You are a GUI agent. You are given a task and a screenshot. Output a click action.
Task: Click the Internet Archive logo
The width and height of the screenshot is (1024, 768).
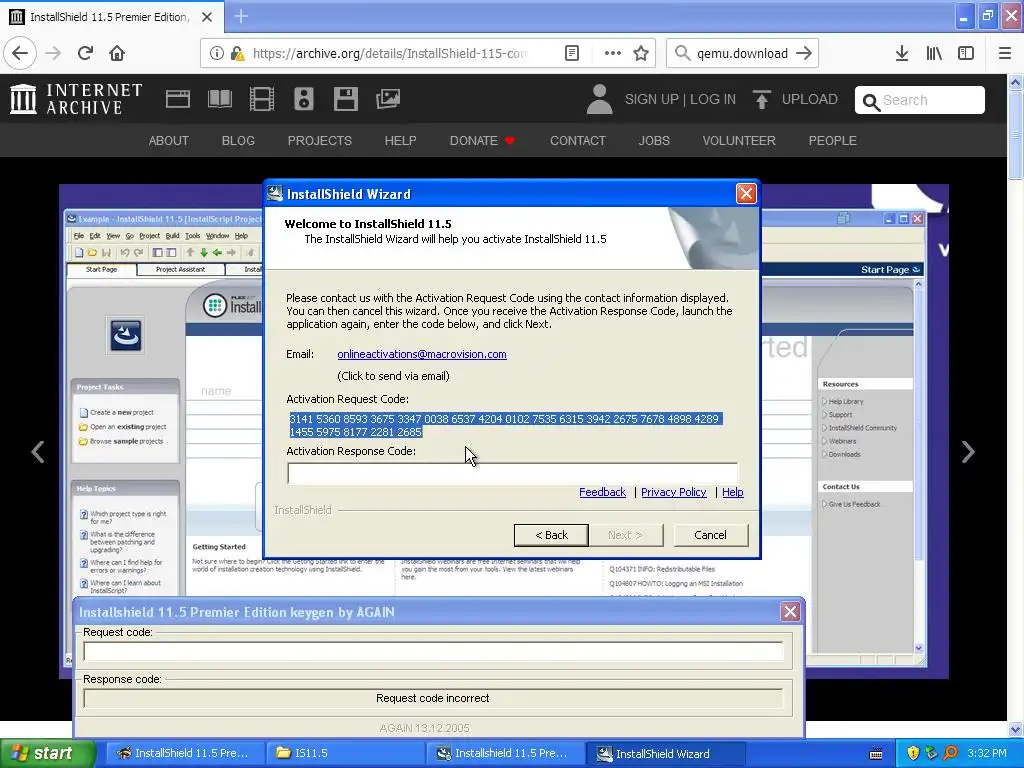click(x=76, y=99)
